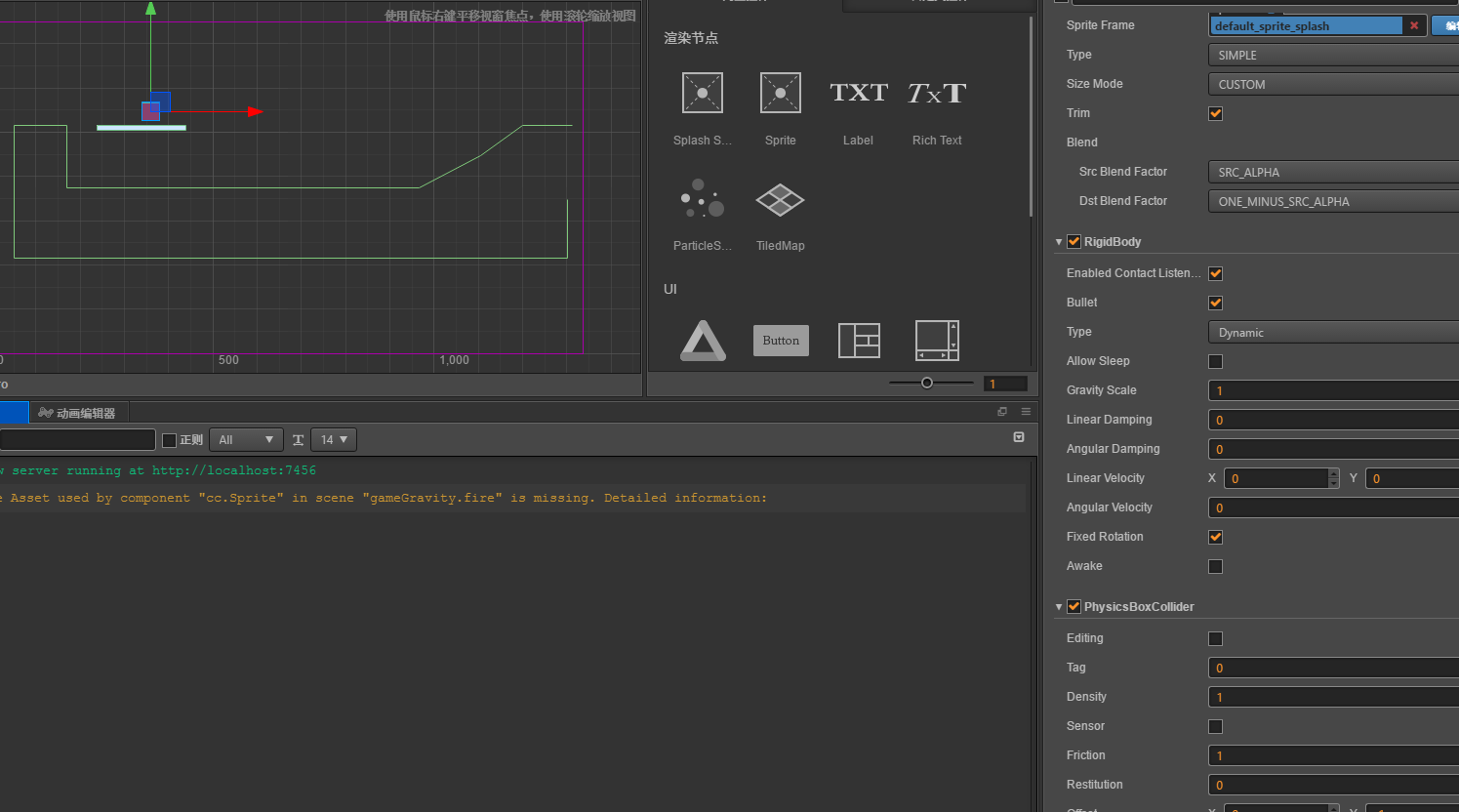The image size is (1459, 812).
Task: Open the console All filter dropdown
Action: (x=246, y=440)
